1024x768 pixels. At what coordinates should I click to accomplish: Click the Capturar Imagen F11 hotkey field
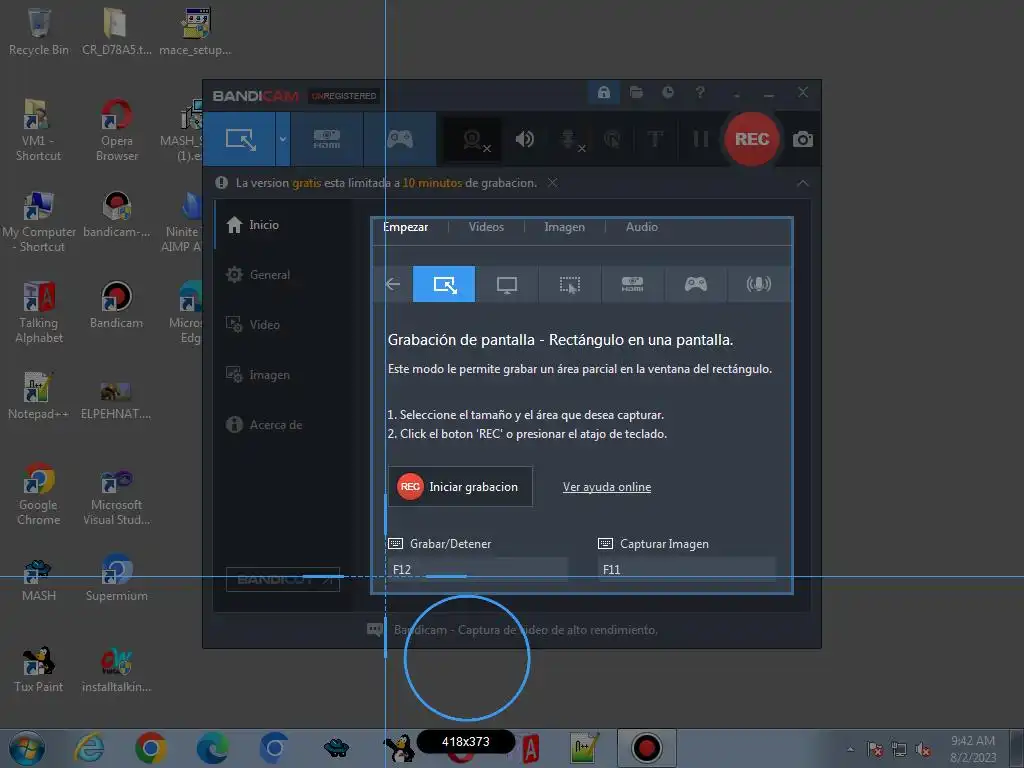pos(687,569)
